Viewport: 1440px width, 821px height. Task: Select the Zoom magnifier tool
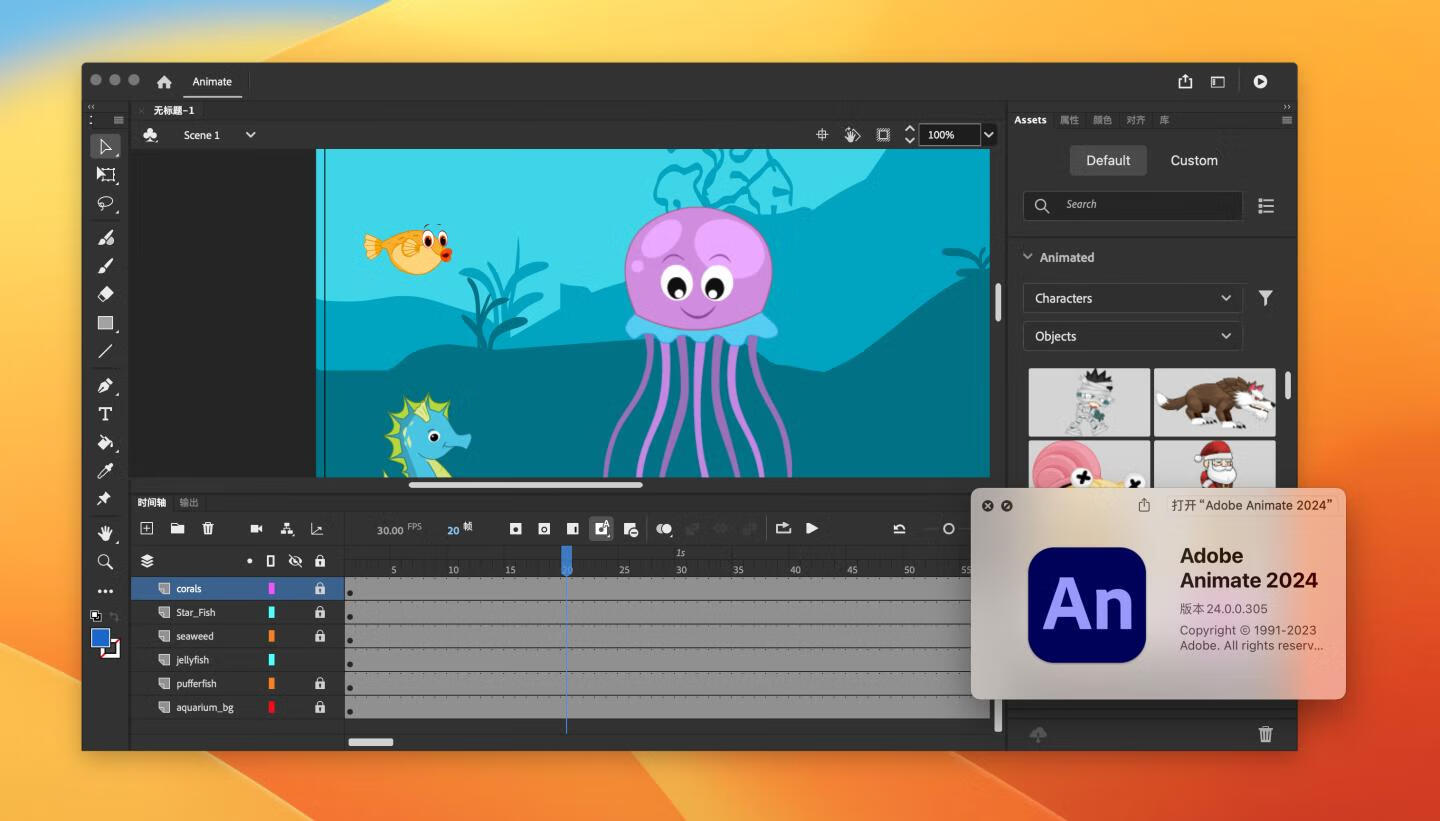[x=105, y=562]
